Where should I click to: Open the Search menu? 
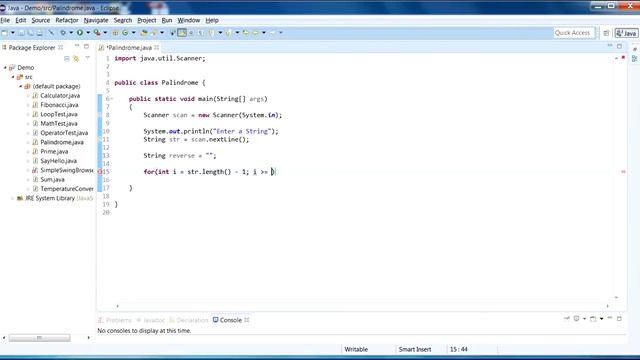[x=123, y=20]
